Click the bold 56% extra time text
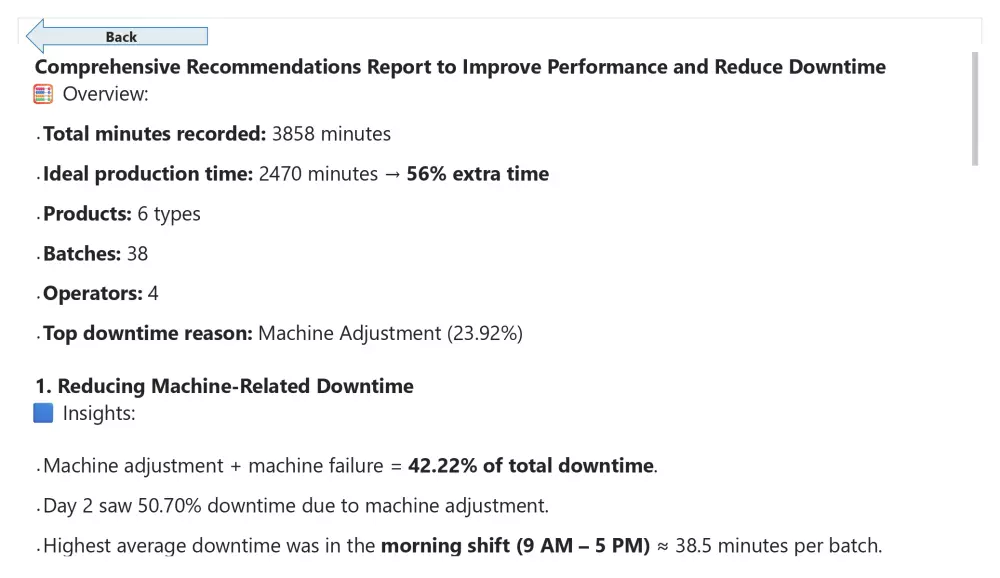Image resolution: width=1000 pixels, height=578 pixels. [x=477, y=174]
